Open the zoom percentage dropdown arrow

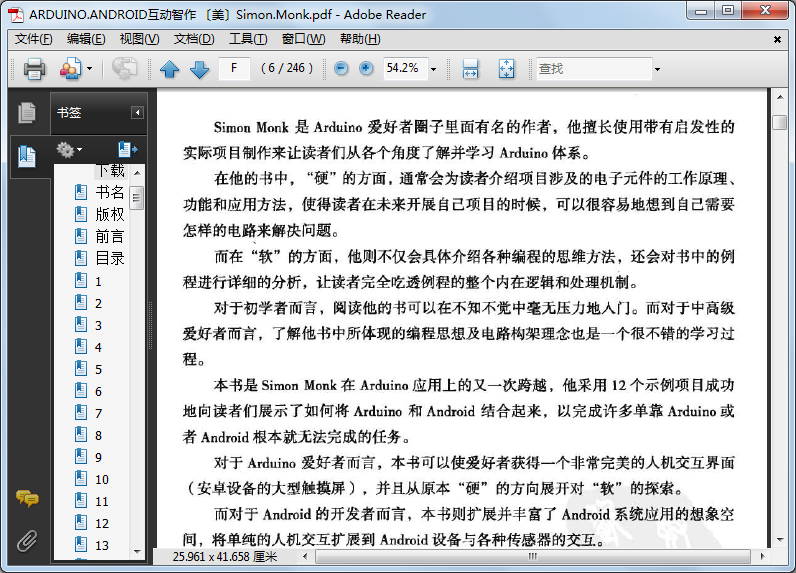coord(433,69)
